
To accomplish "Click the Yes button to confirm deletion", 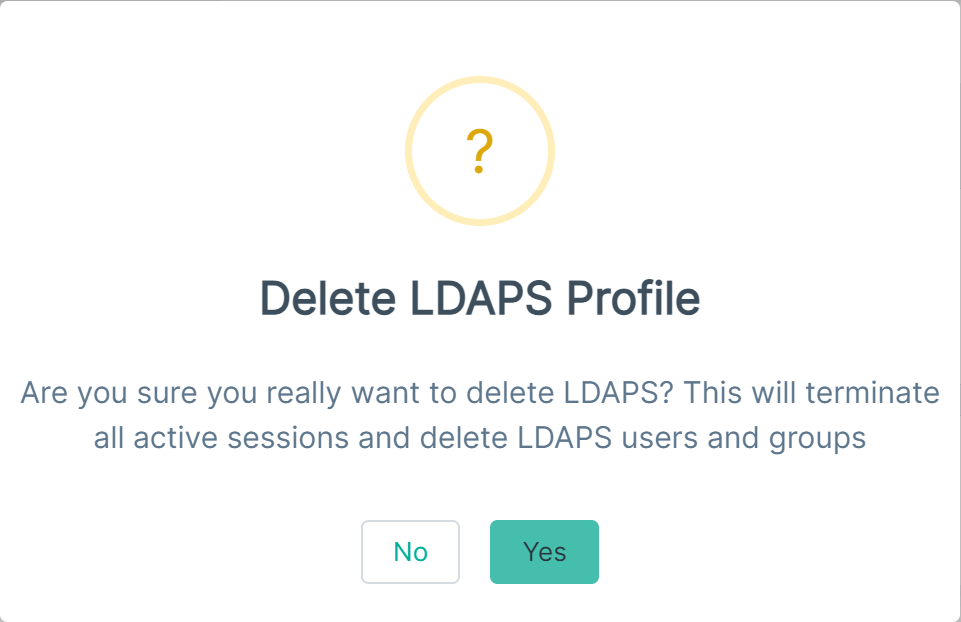I will 544,552.
